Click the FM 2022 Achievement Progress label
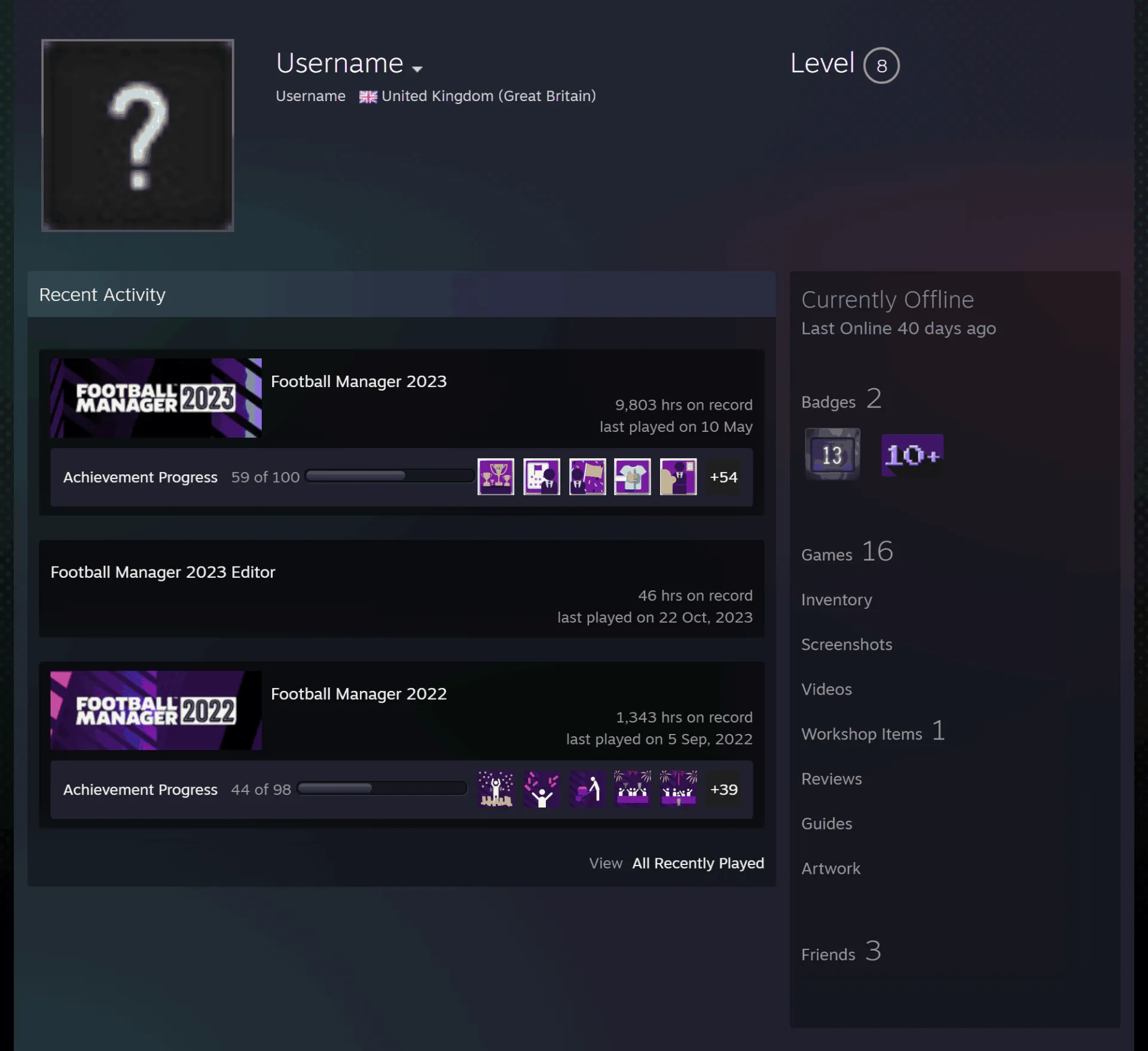The height and width of the screenshot is (1051, 1148). pos(141,790)
